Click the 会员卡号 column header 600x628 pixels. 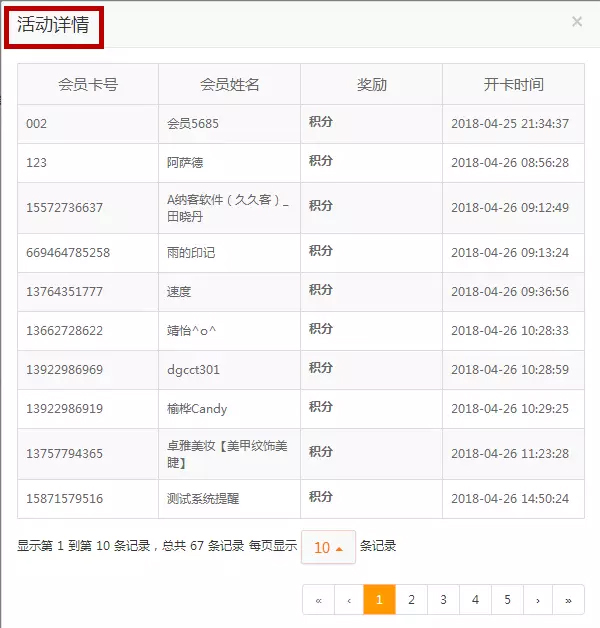[x=88, y=85]
